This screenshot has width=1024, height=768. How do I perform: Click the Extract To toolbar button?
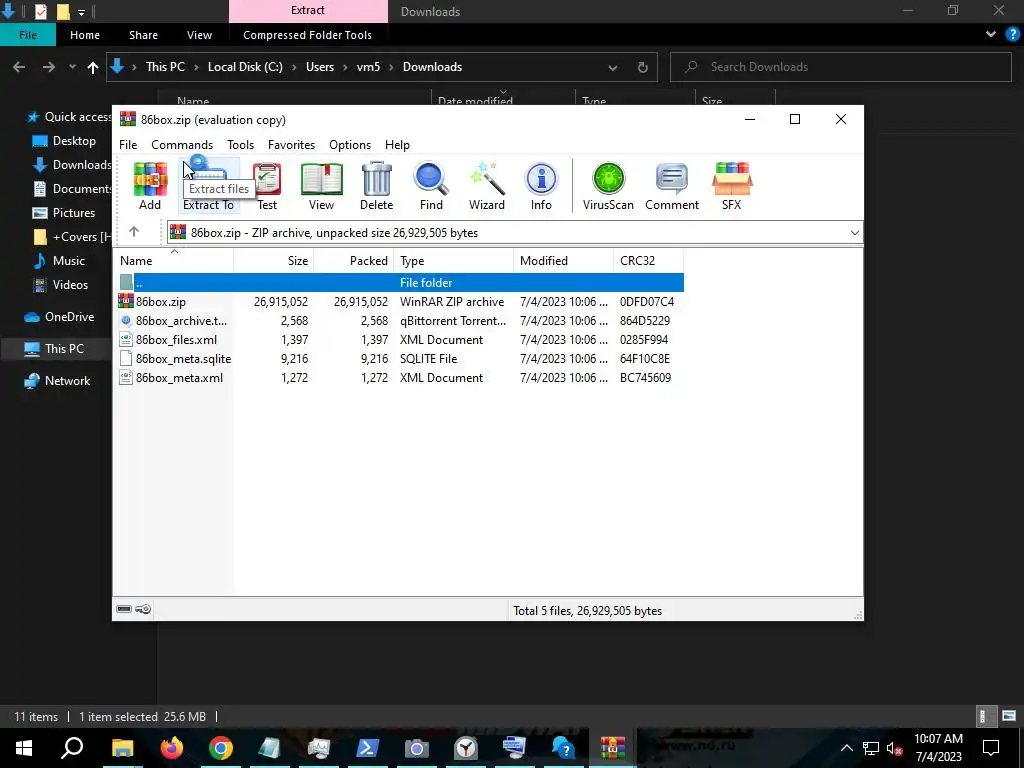[x=208, y=186]
